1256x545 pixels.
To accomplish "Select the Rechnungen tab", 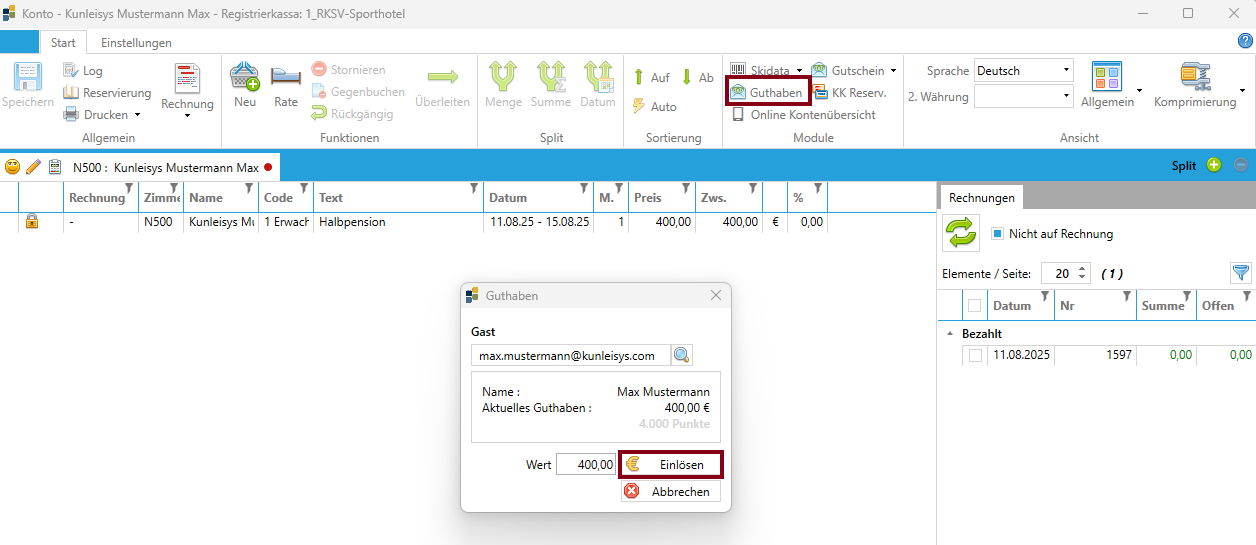I will tap(981, 198).
